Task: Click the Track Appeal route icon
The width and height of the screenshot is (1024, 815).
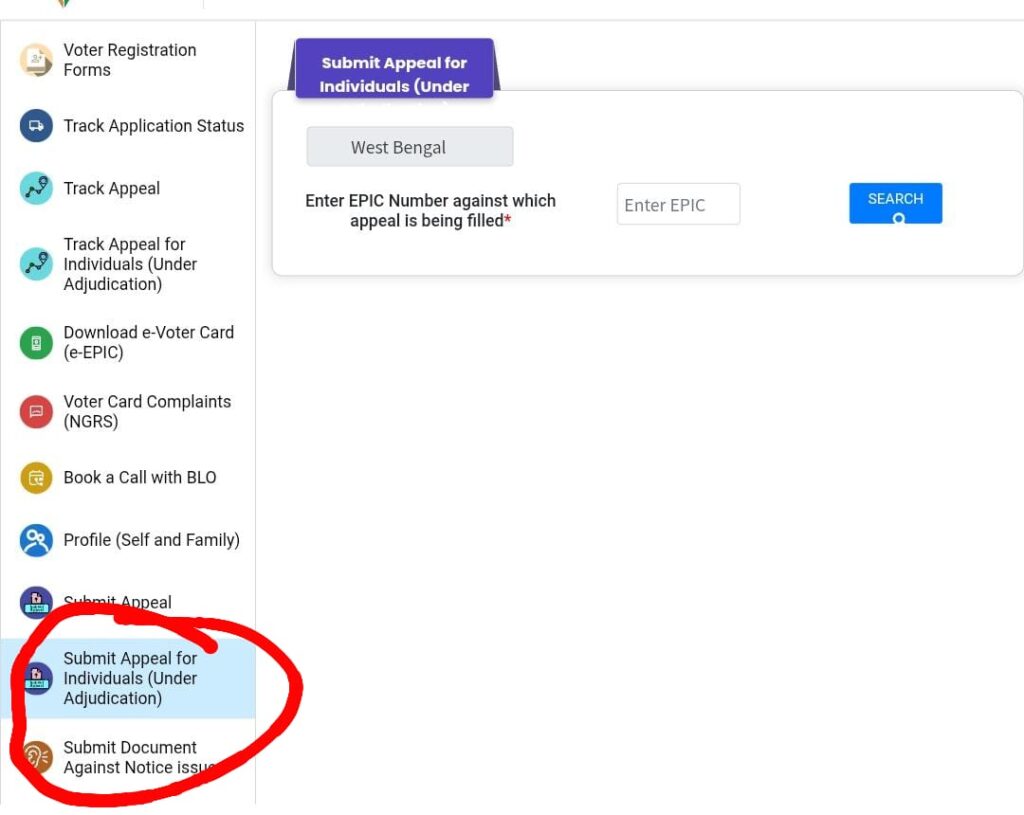Action: (36, 188)
